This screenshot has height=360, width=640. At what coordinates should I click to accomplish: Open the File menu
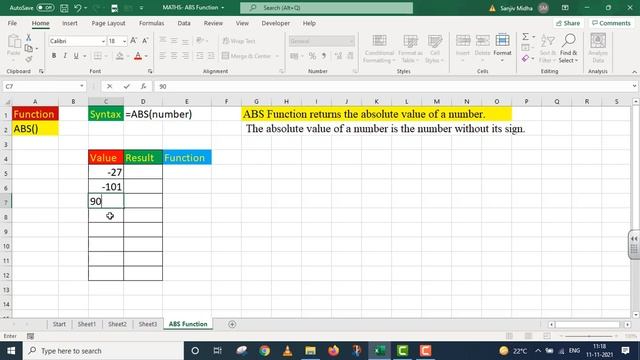(12, 23)
